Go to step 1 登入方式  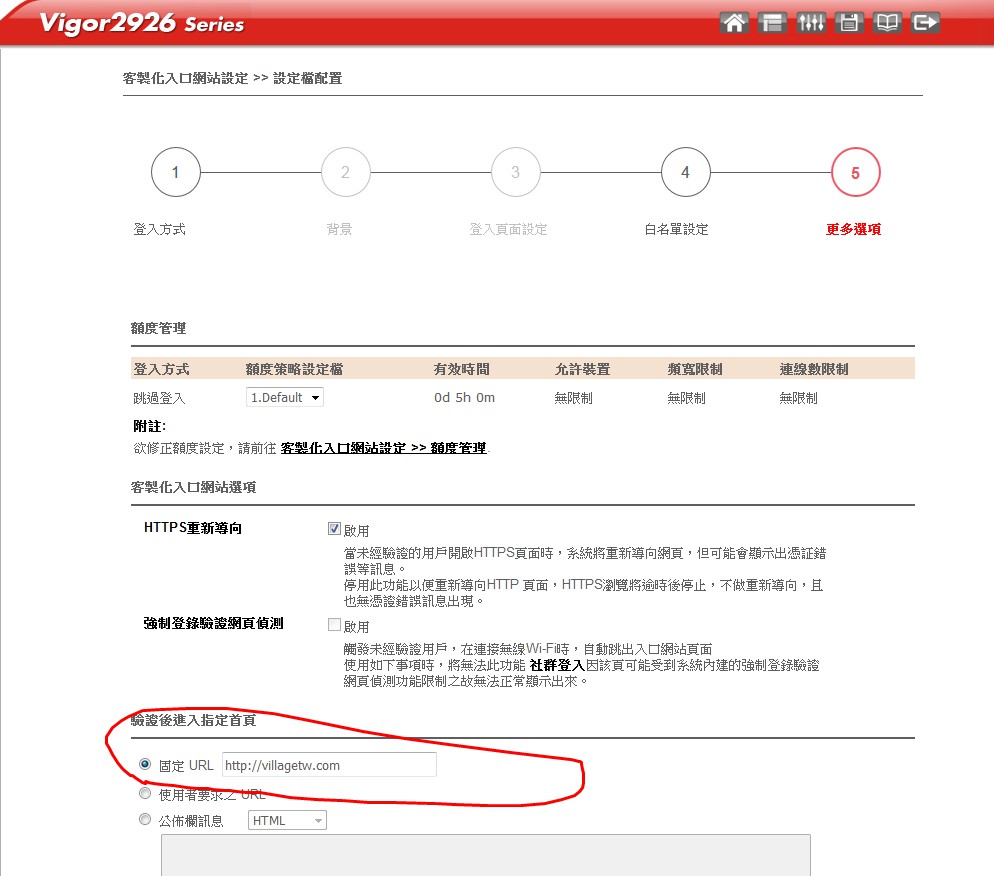[x=176, y=173]
